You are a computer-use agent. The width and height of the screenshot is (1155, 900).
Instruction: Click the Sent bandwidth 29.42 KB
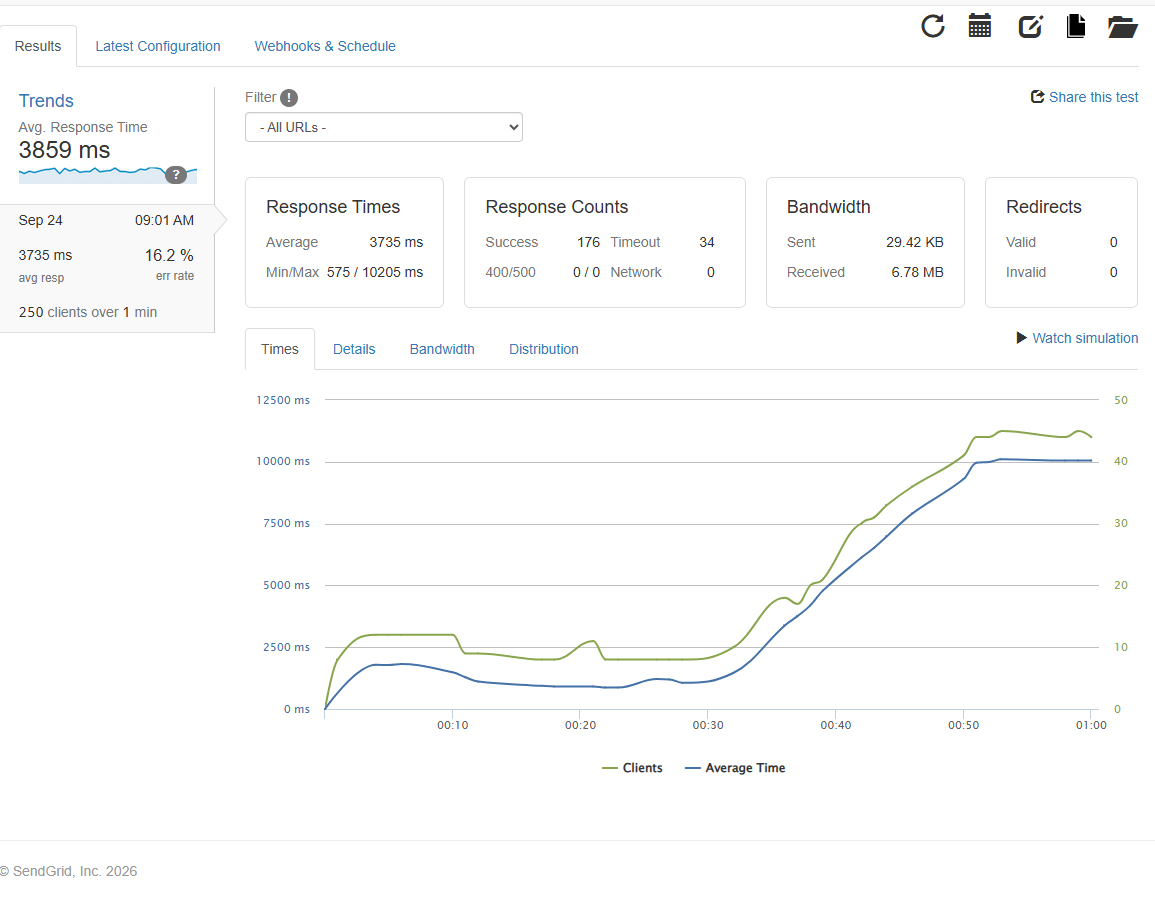pos(915,242)
